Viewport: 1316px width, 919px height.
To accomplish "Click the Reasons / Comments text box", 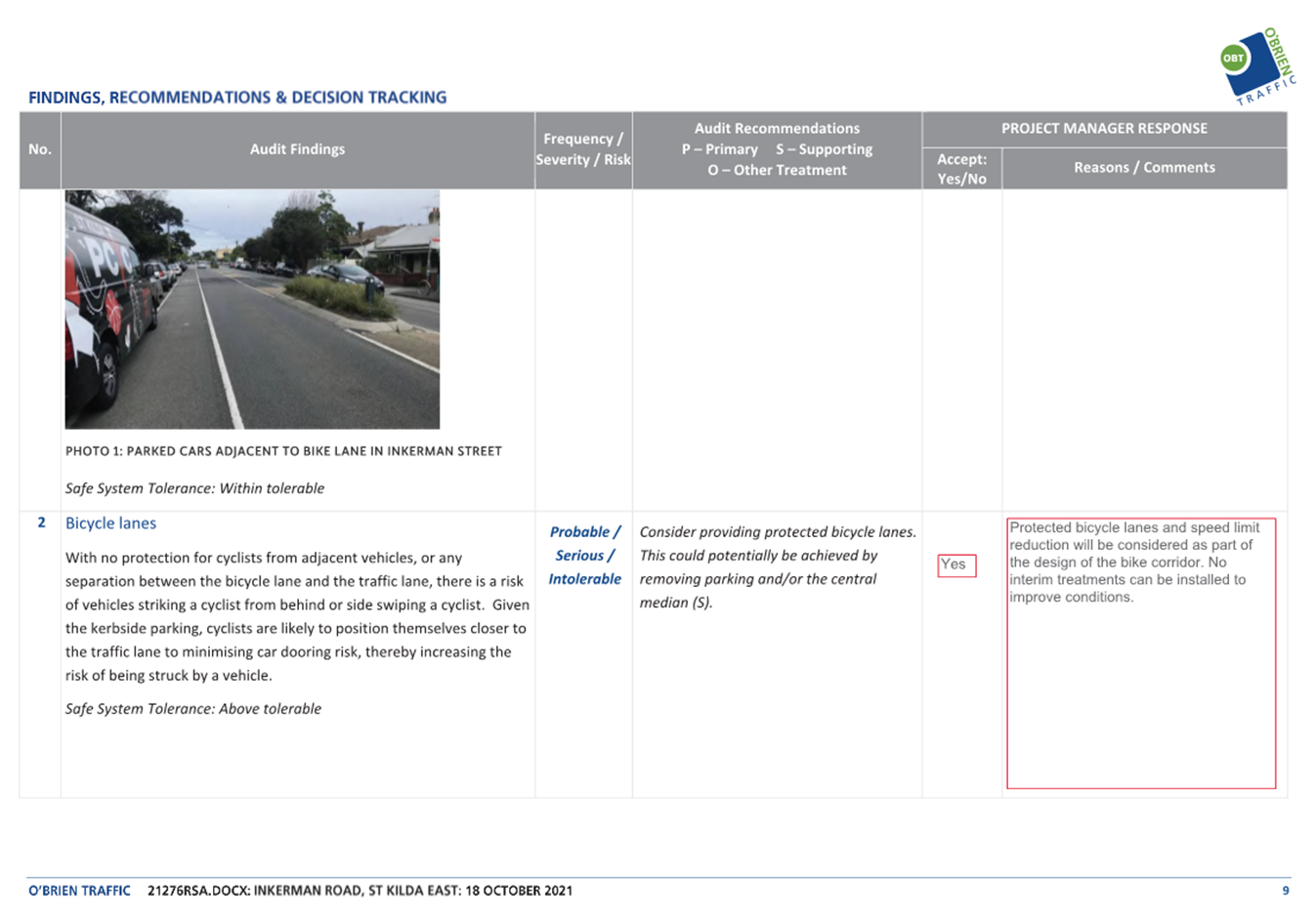I will [1141, 652].
